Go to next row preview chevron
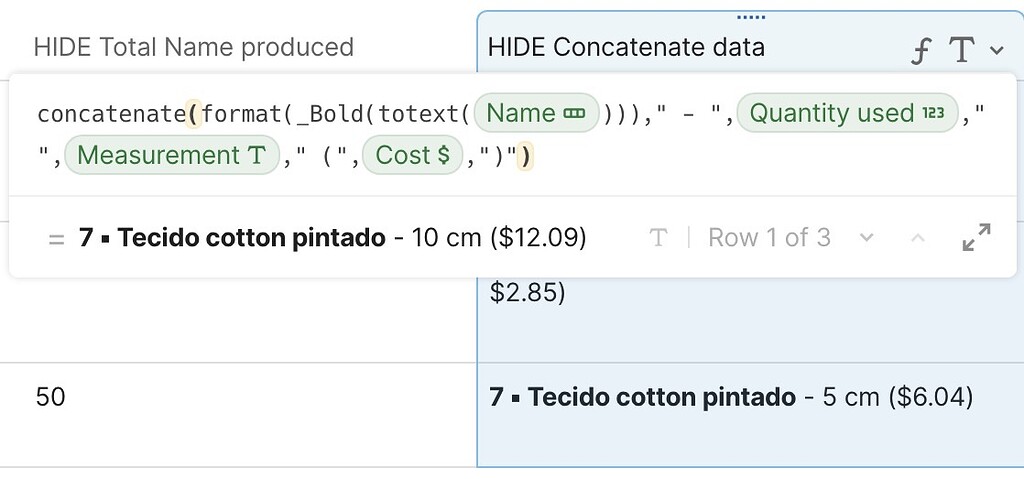This screenshot has width=1024, height=479. [x=867, y=237]
